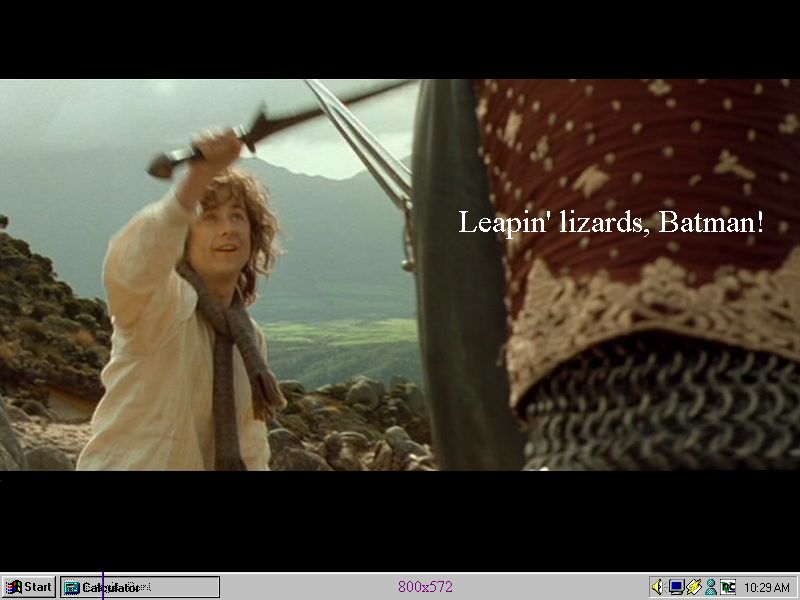
Task: Click the yellow lightning plug tray icon
Action: tap(694, 587)
